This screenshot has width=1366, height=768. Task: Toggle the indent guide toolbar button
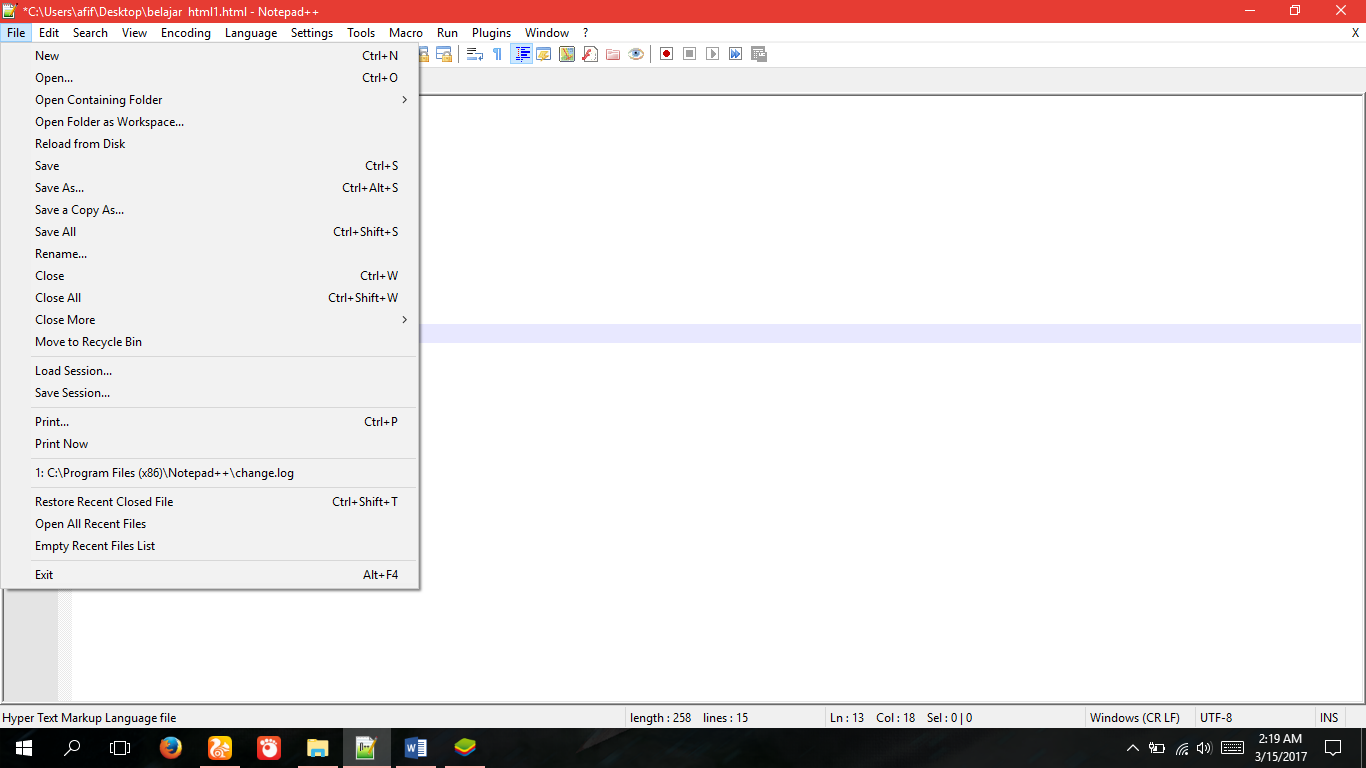[x=521, y=54]
